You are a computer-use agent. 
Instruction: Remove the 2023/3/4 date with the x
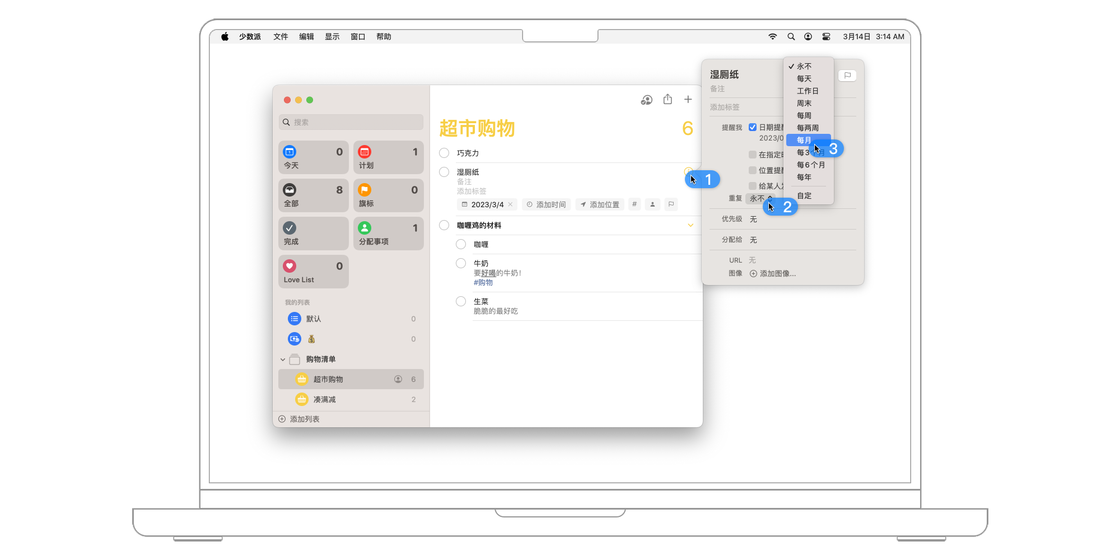(510, 204)
